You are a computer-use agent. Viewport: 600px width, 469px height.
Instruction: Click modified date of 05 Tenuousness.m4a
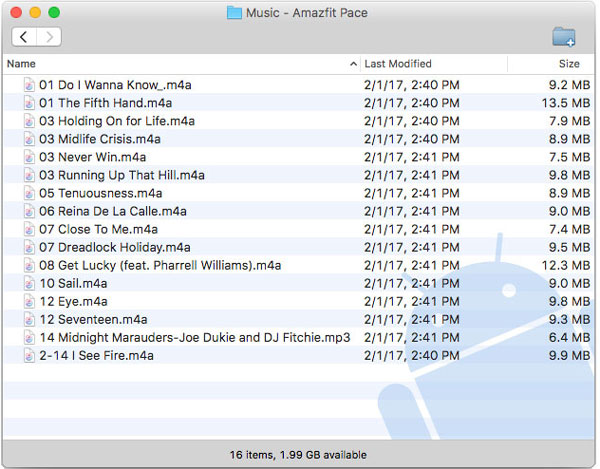pyautogui.click(x=412, y=193)
